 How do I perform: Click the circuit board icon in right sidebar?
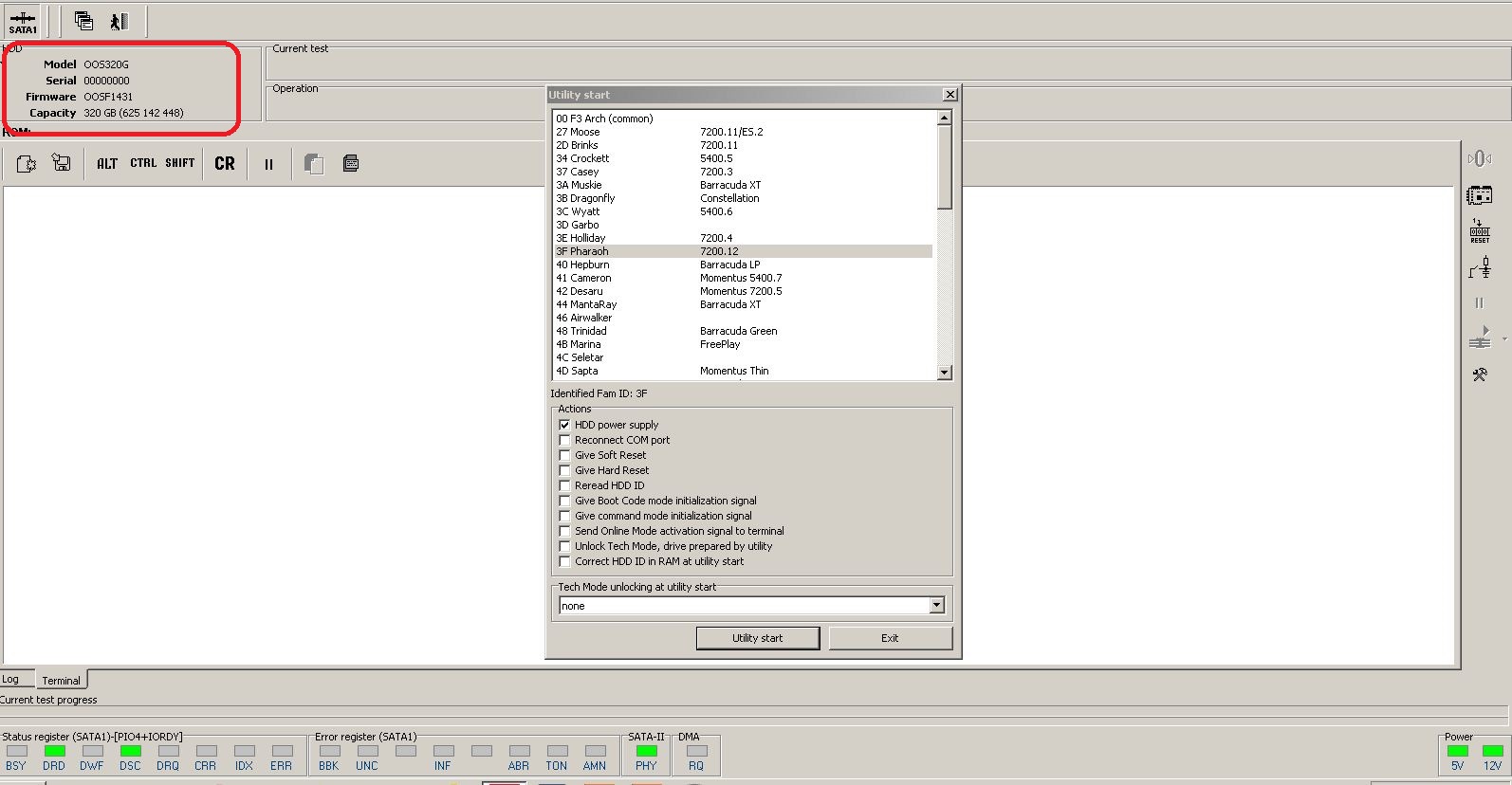click(x=1480, y=196)
